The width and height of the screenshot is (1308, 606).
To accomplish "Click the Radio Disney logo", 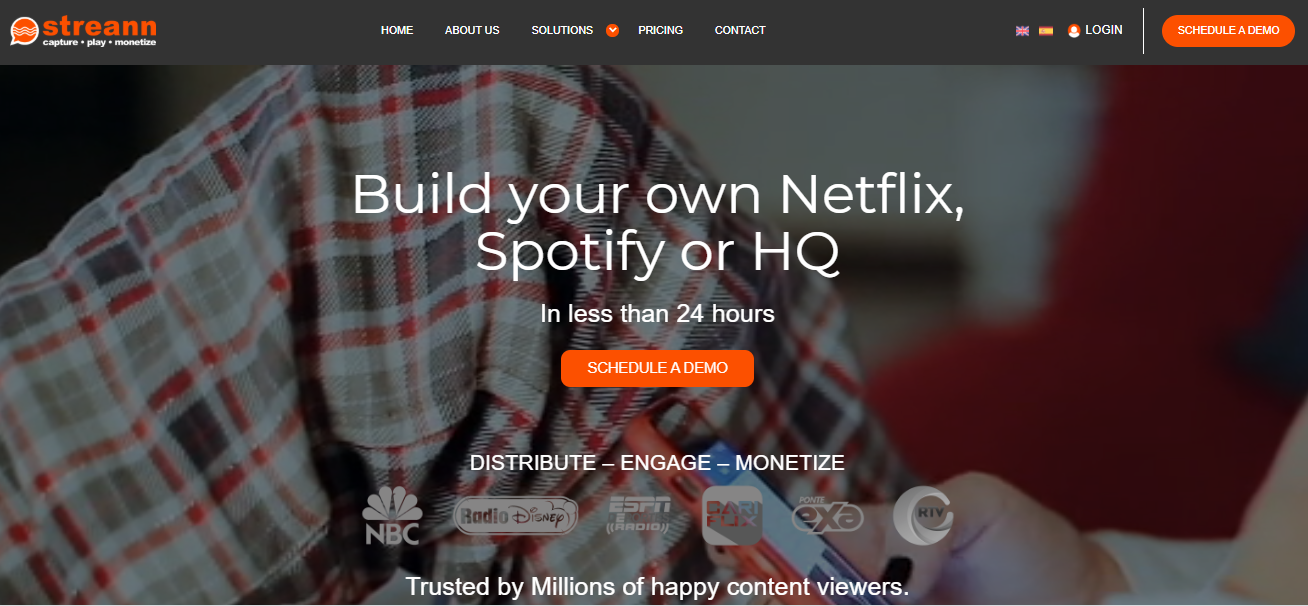I will pyautogui.click(x=516, y=516).
